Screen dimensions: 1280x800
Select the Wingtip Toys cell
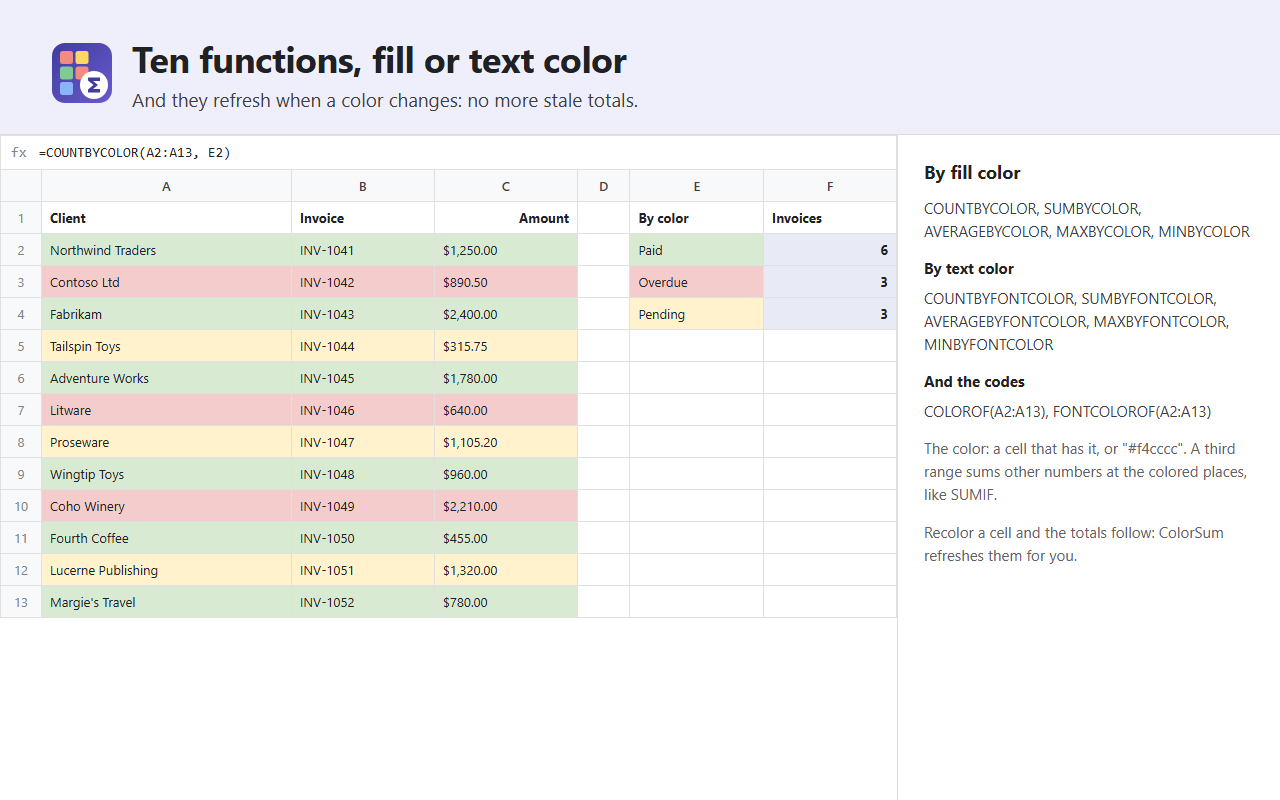[166, 474]
